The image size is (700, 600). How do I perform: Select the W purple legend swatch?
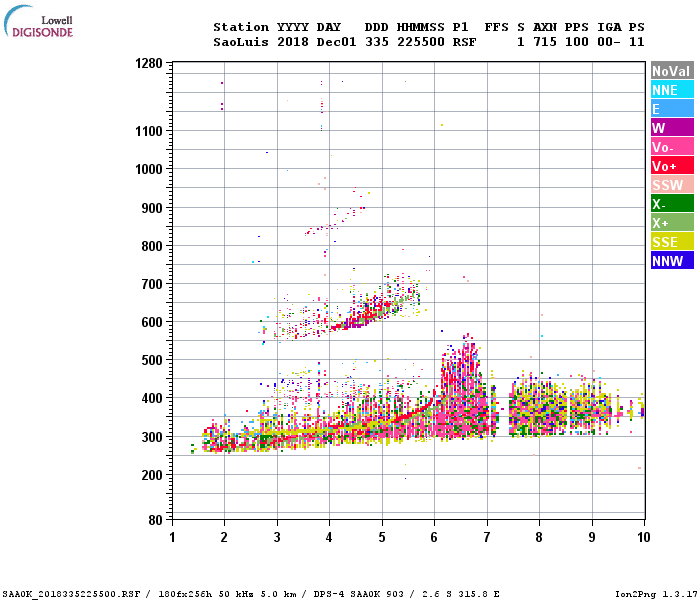[x=672, y=128]
